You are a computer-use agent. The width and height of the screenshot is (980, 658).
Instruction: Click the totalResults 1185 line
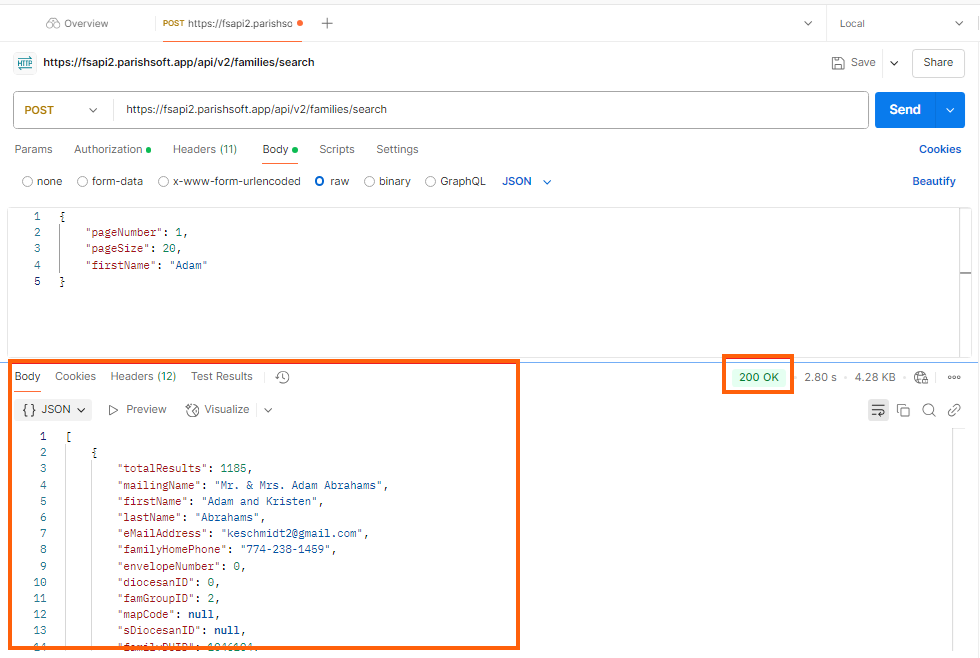(184, 468)
